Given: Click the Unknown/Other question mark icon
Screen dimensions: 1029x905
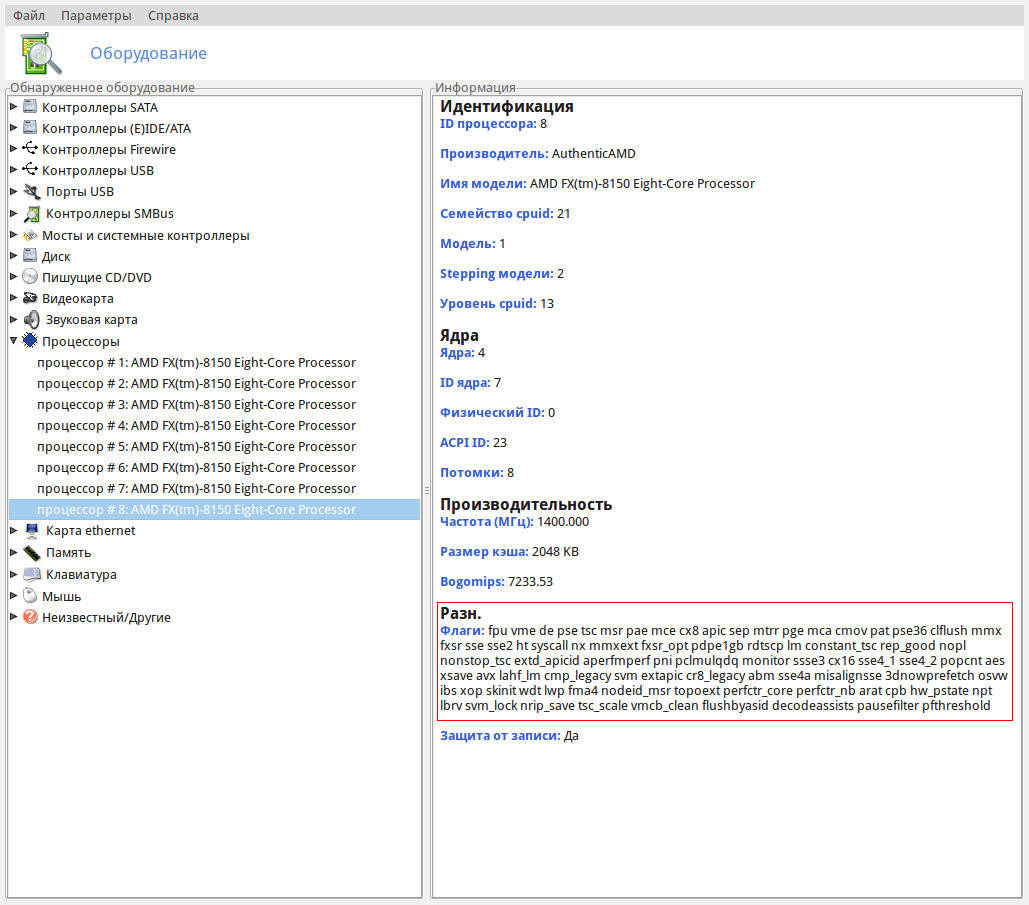Looking at the screenshot, I should click(x=30, y=617).
